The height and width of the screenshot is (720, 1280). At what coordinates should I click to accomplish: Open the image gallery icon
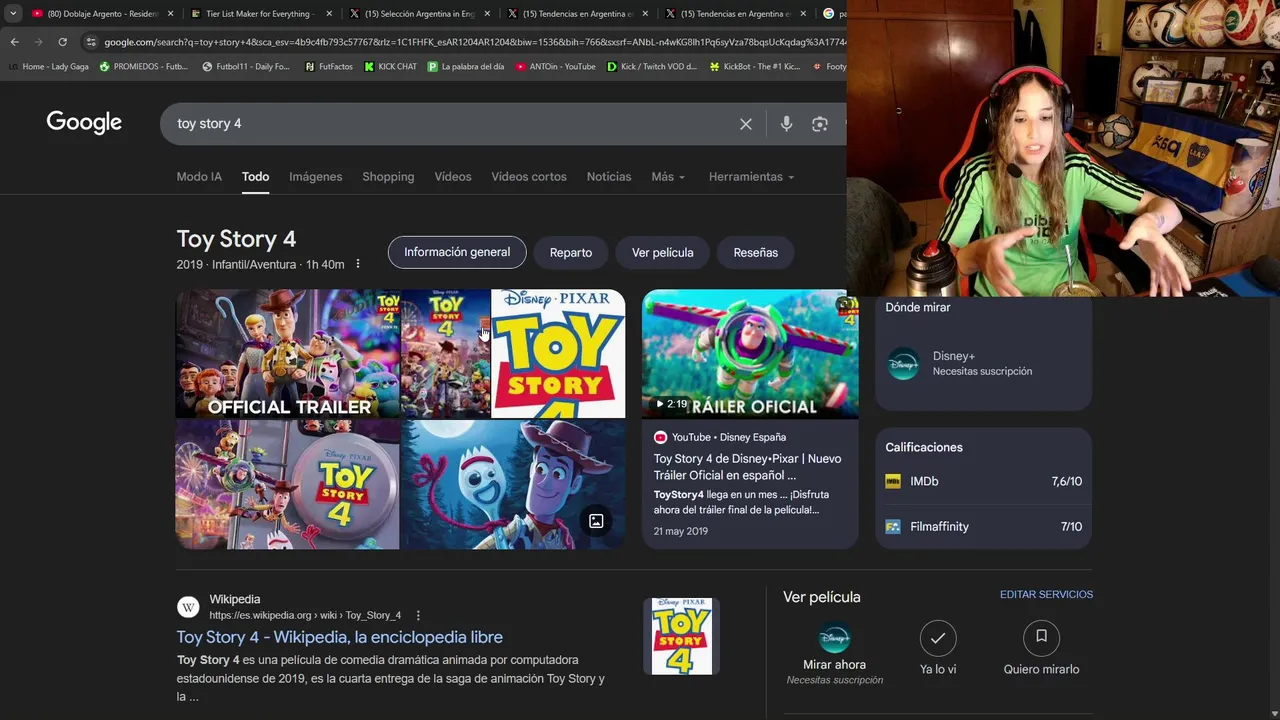pos(596,521)
